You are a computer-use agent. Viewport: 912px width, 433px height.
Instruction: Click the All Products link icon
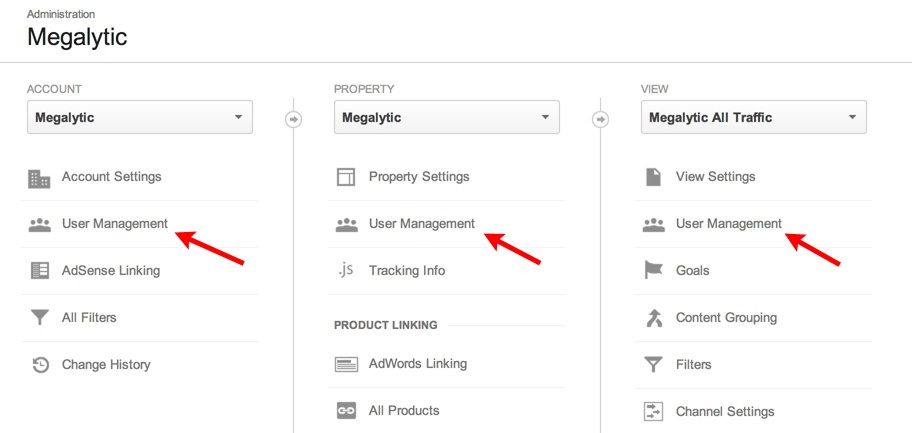(x=346, y=411)
